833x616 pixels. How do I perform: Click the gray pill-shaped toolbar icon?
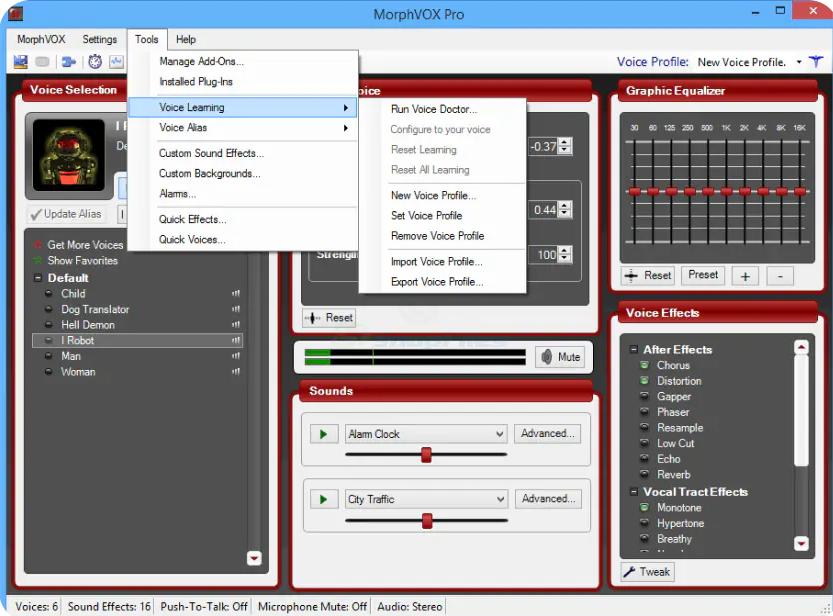(42, 62)
